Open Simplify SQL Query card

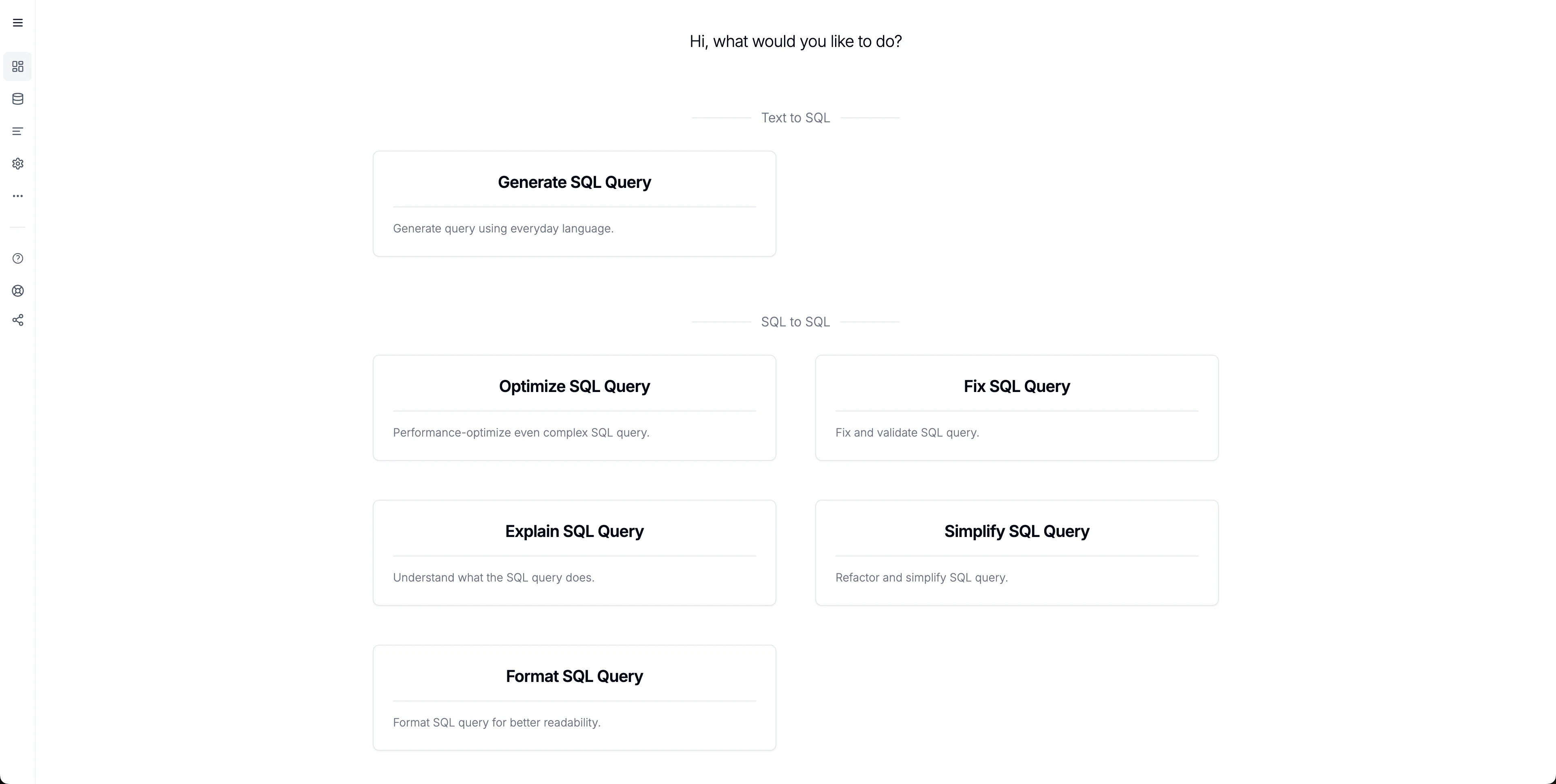click(1016, 531)
